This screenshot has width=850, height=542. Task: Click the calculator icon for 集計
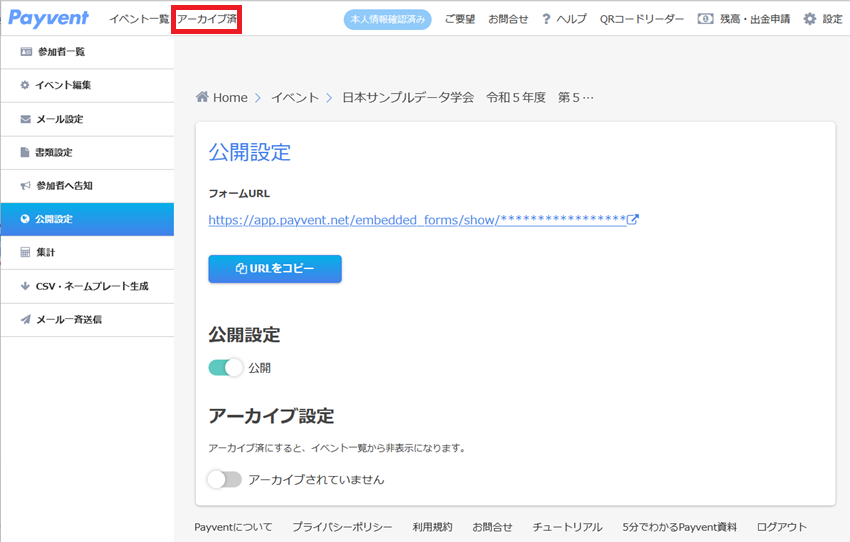25,252
